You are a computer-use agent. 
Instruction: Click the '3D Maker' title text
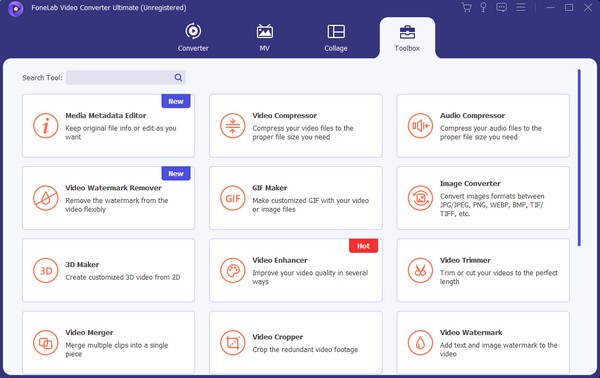coord(82,265)
